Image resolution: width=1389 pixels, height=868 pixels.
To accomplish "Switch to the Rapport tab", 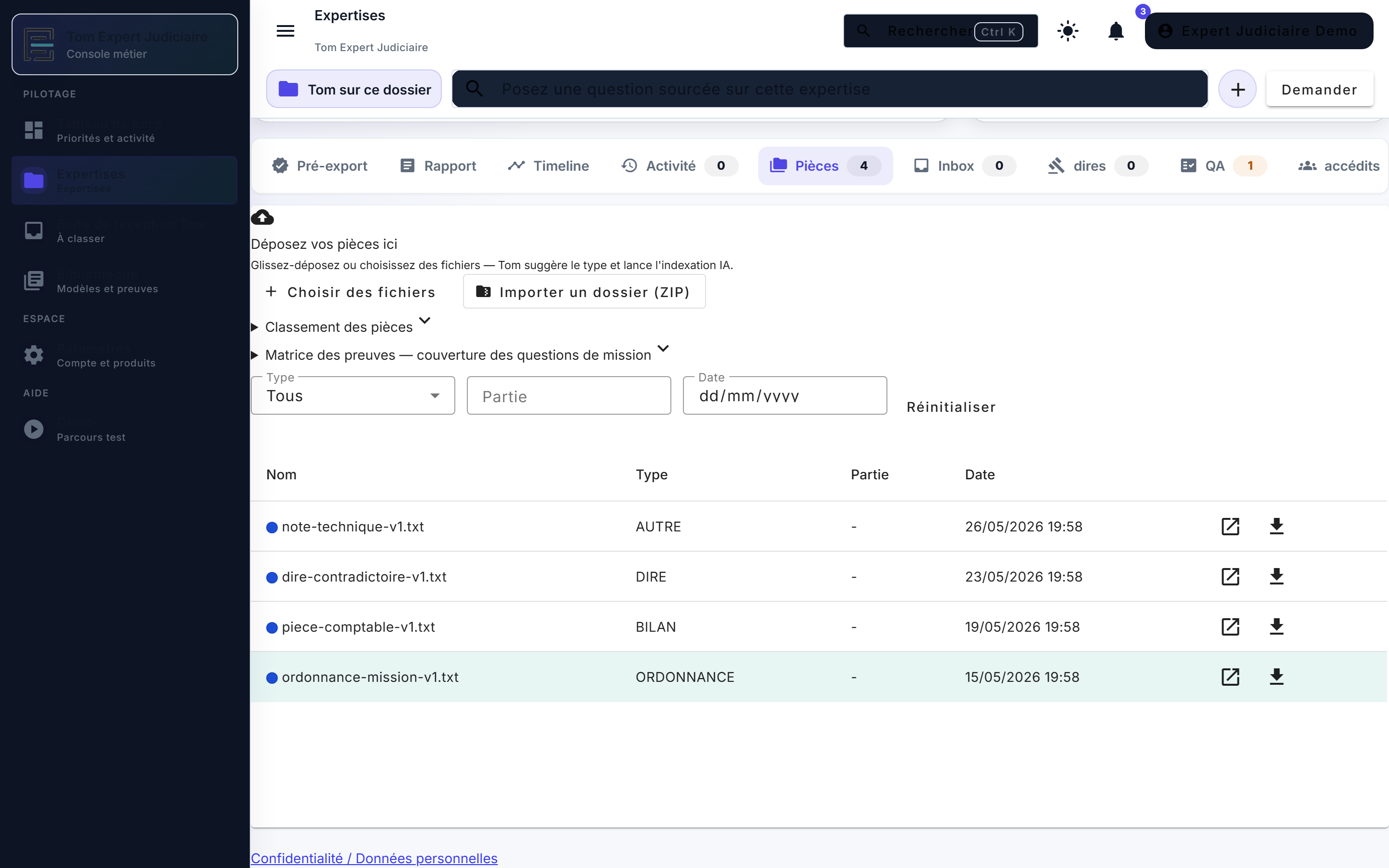I will tap(438, 166).
